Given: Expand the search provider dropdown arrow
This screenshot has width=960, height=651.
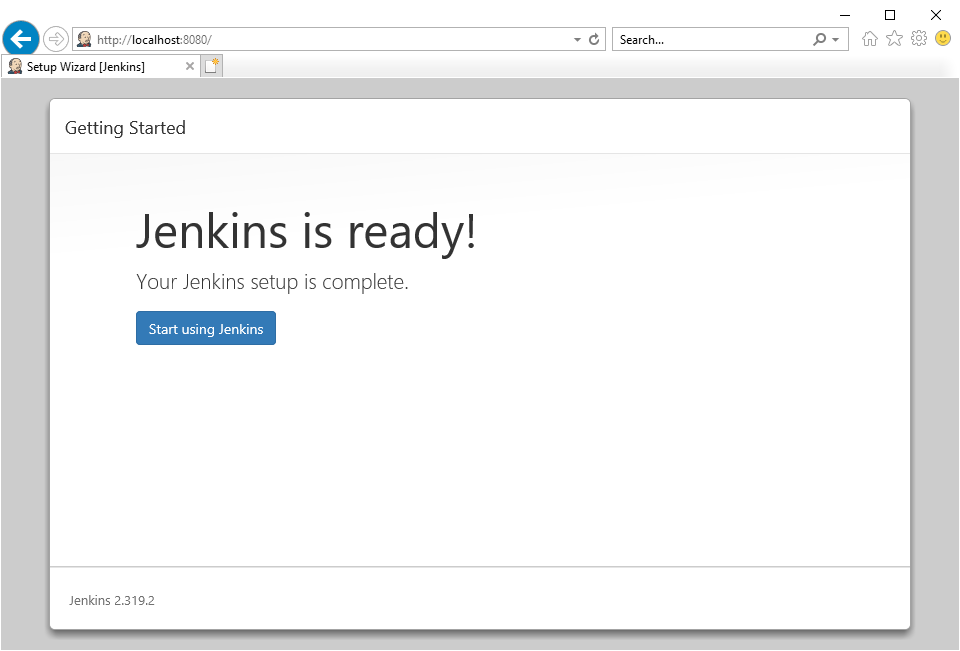Looking at the screenshot, I should [836, 40].
